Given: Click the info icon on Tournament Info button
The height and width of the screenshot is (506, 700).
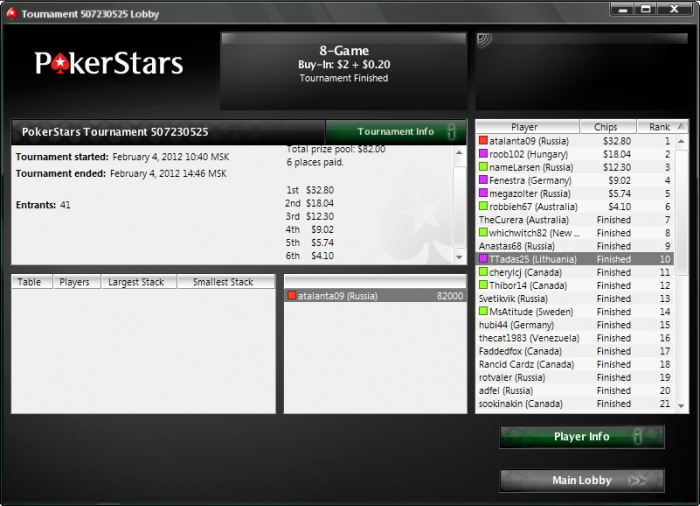Looking at the screenshot, I should 451,132.
